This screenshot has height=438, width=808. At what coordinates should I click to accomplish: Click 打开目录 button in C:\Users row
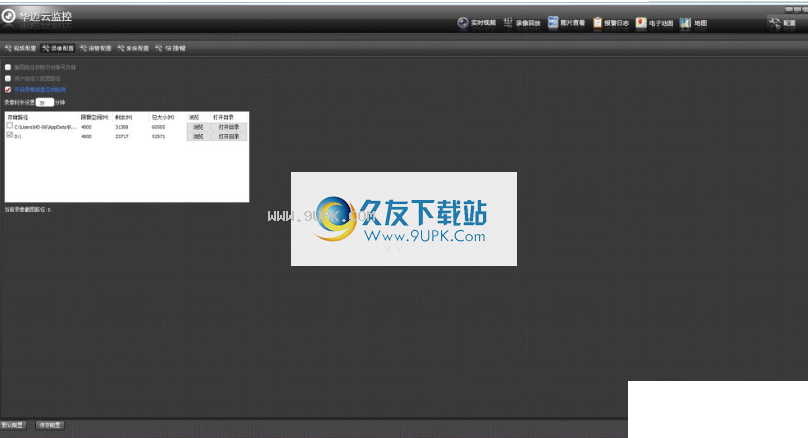click(x=228, y=127)
